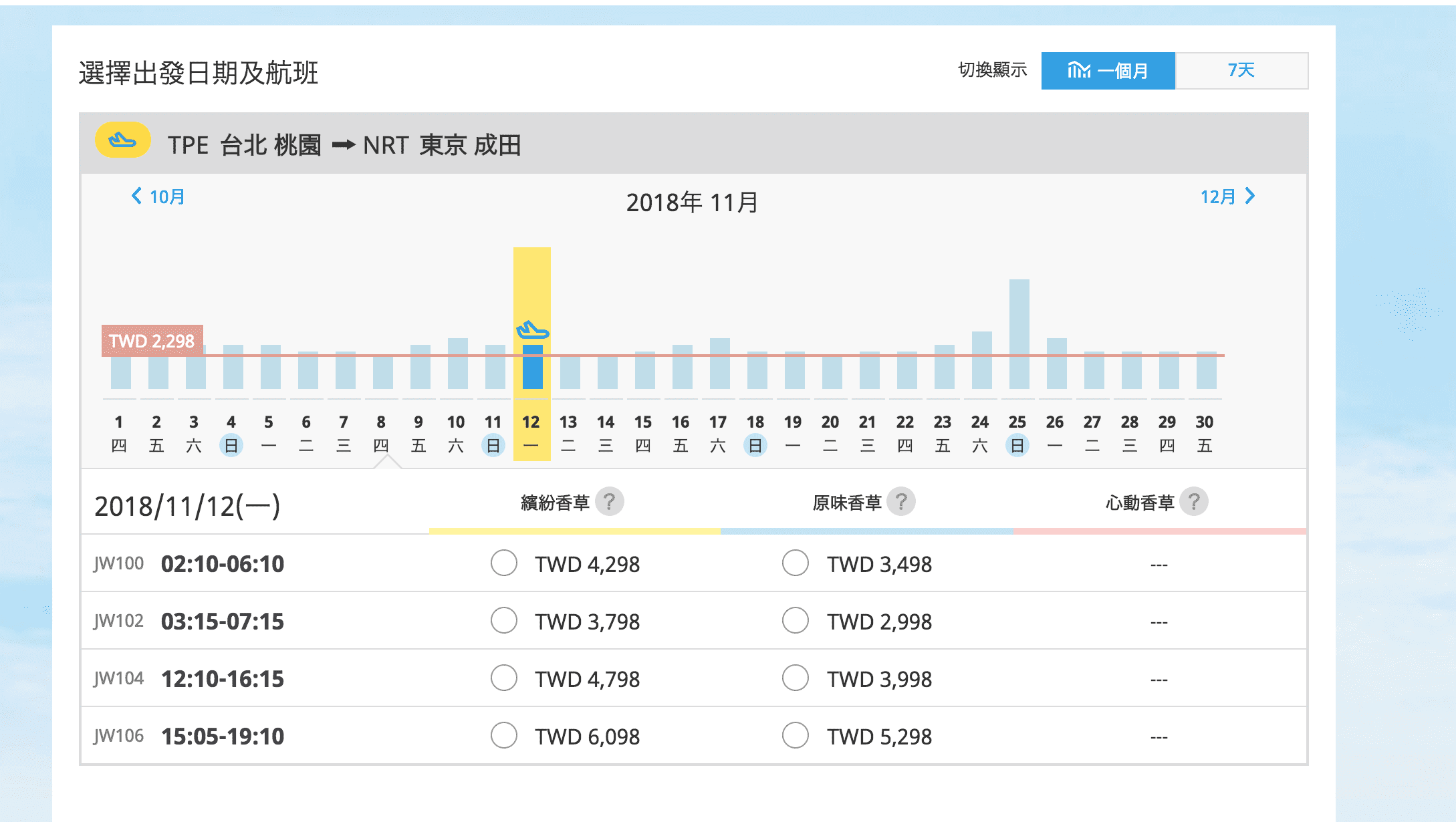
Task: Pick date 30 五 on the calendar
Action: pyautogui.click(x=1205, y=433)
